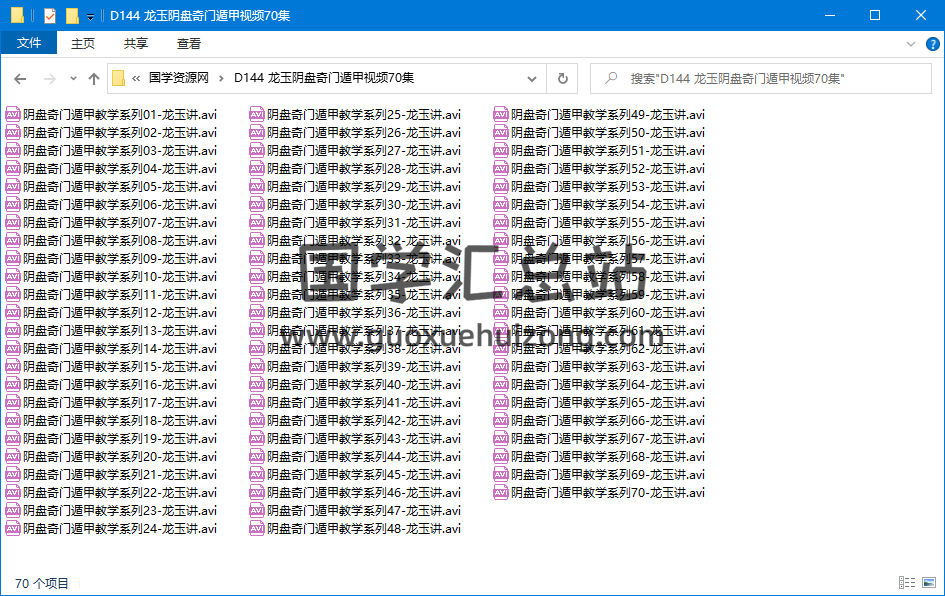Go up one folder level

point(93,78)
